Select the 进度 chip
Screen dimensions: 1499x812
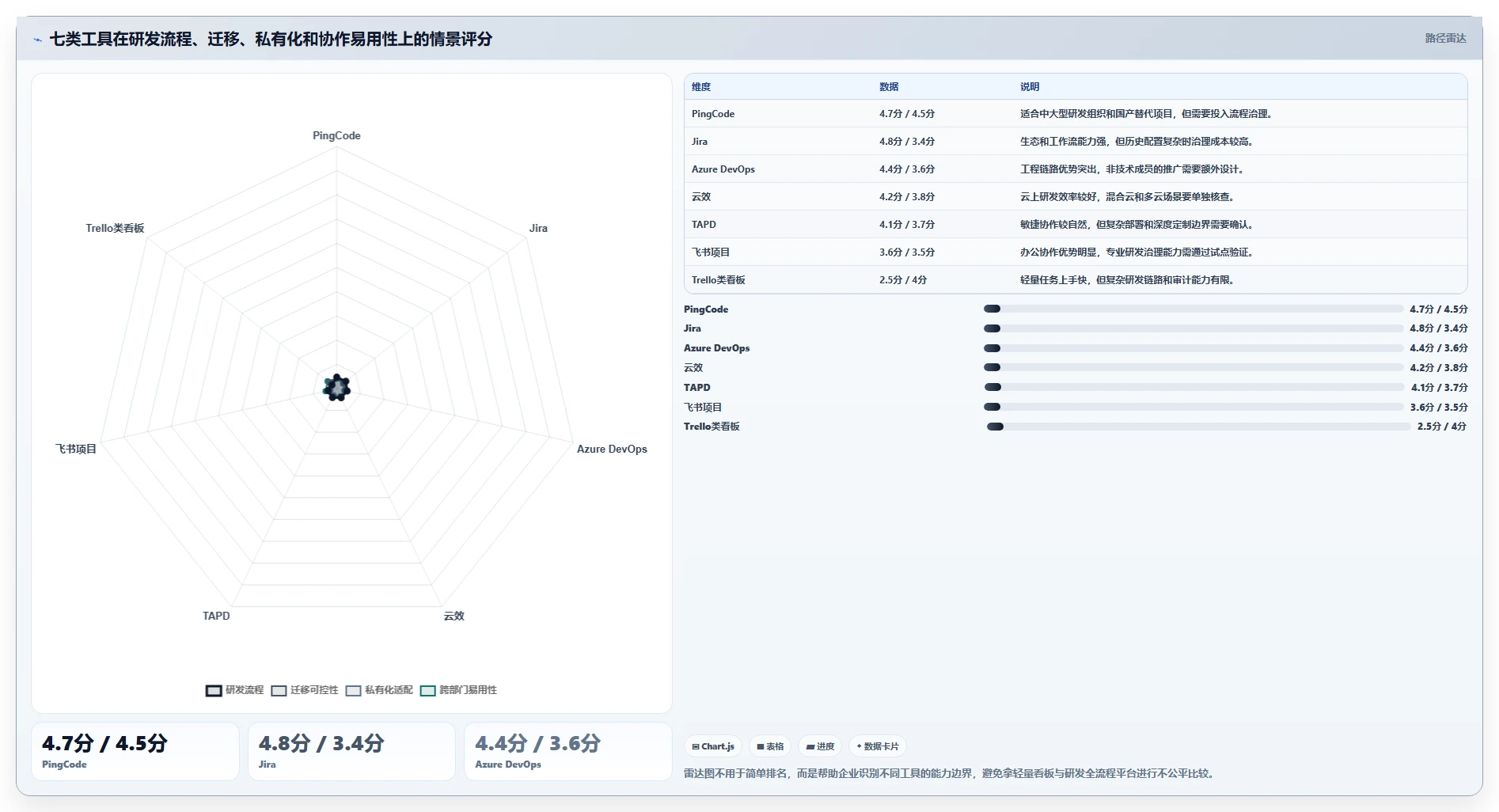click(x=820, y=746)
